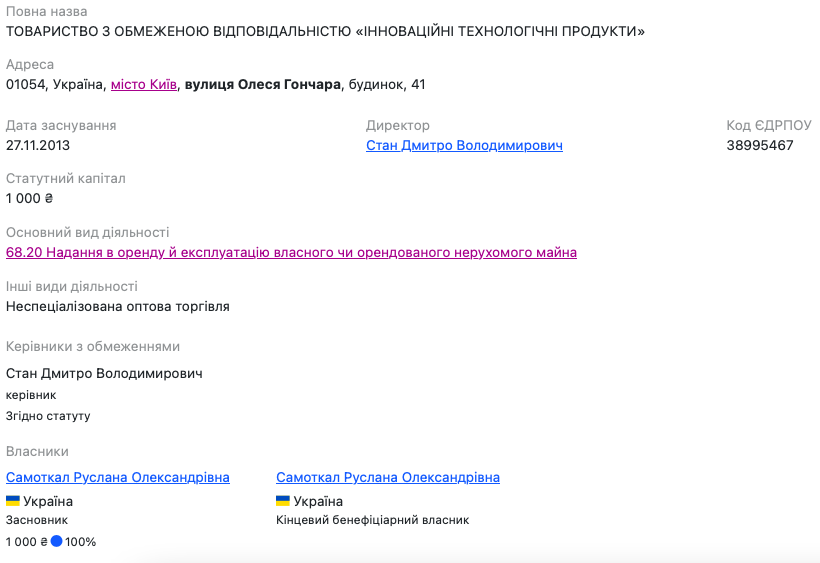
Task: Click the Керівники з обмеженнями heading
Action: [93, 347]
